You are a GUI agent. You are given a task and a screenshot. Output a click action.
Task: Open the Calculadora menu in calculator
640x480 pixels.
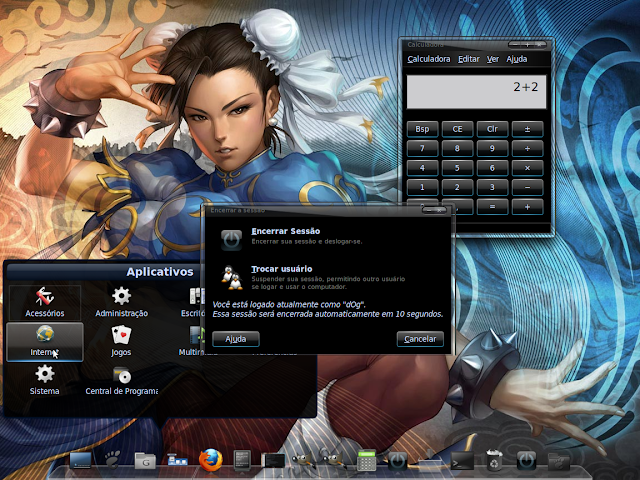point(429,59)
